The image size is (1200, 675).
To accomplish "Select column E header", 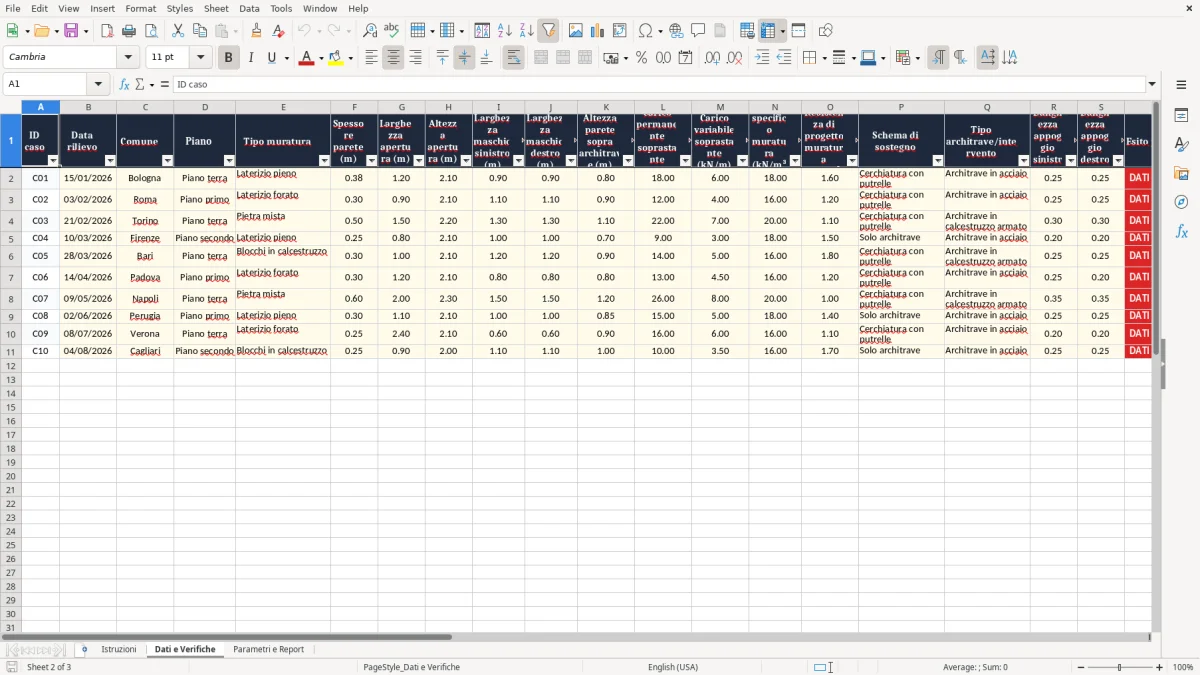I will [283, 107].
